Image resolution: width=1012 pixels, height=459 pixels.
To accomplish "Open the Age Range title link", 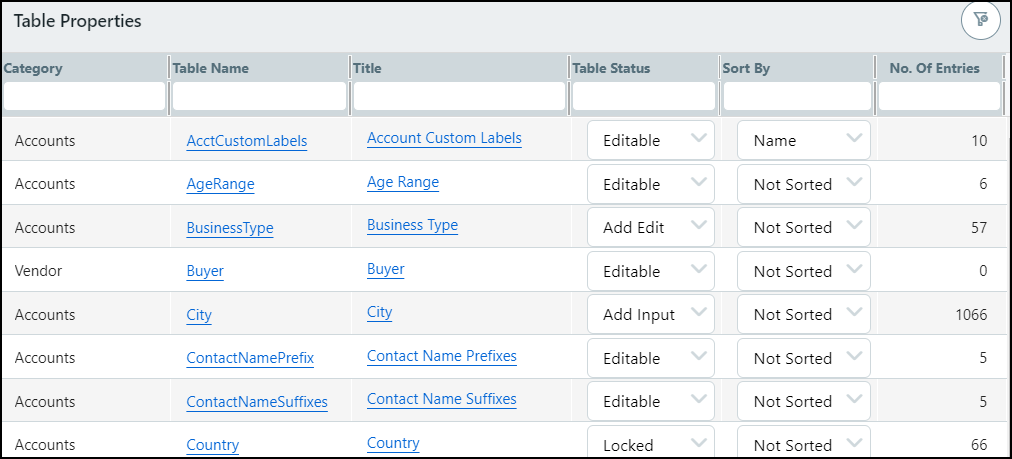I will coord(402,182).
